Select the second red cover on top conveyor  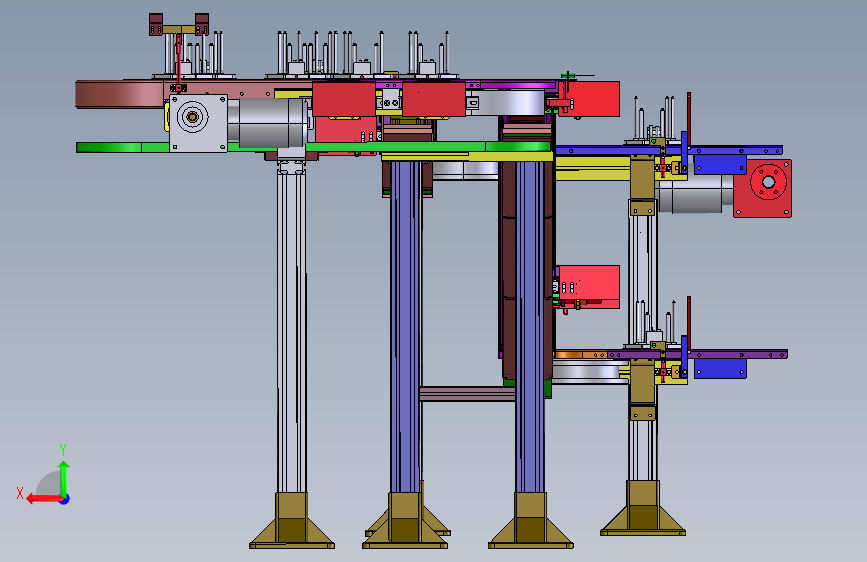[x=434, y=99]
